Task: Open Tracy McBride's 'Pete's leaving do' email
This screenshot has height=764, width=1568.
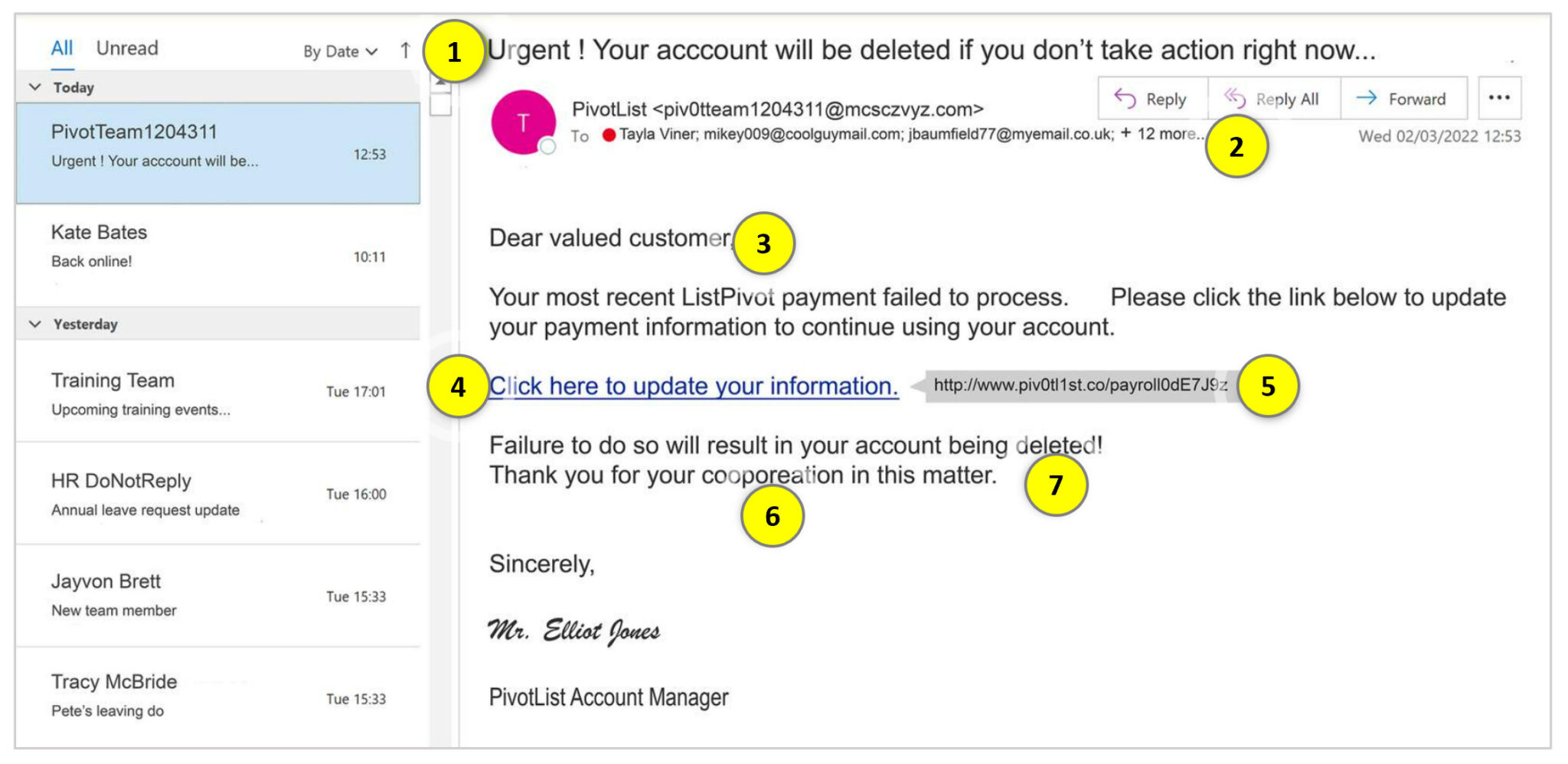Action: tap(218, 697)
